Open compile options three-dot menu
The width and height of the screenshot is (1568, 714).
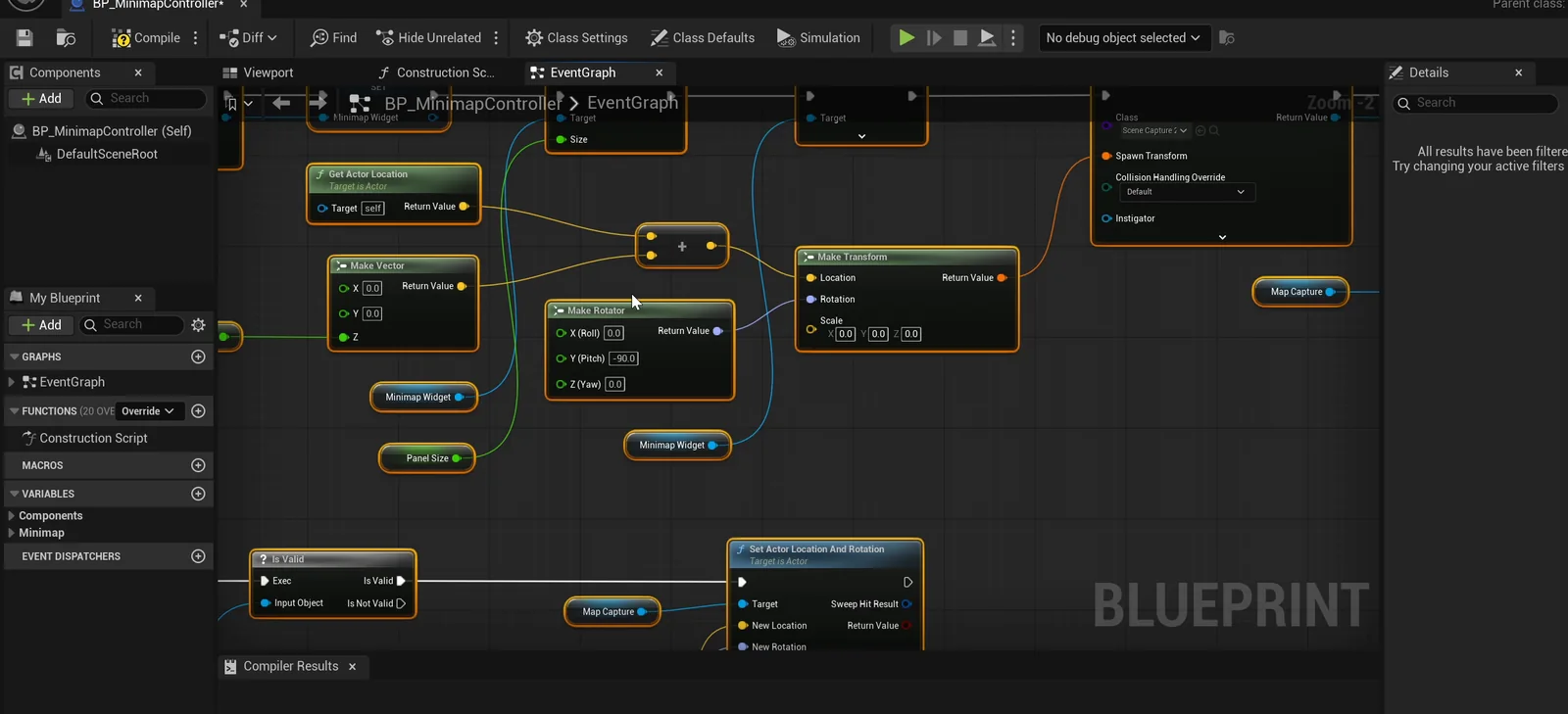(x=196, y=38)
